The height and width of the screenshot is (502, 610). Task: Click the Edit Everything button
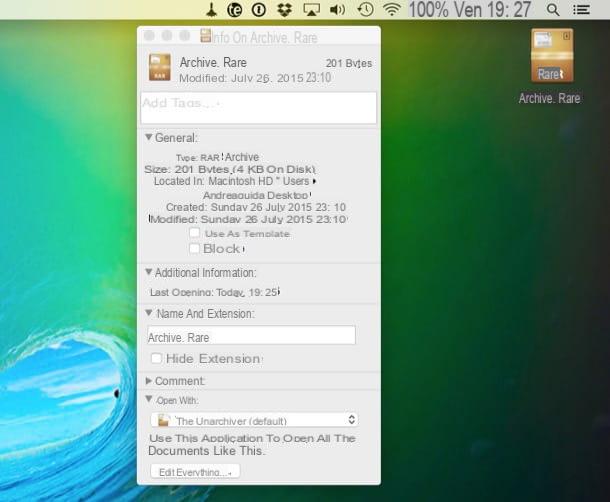coord(195,472)
